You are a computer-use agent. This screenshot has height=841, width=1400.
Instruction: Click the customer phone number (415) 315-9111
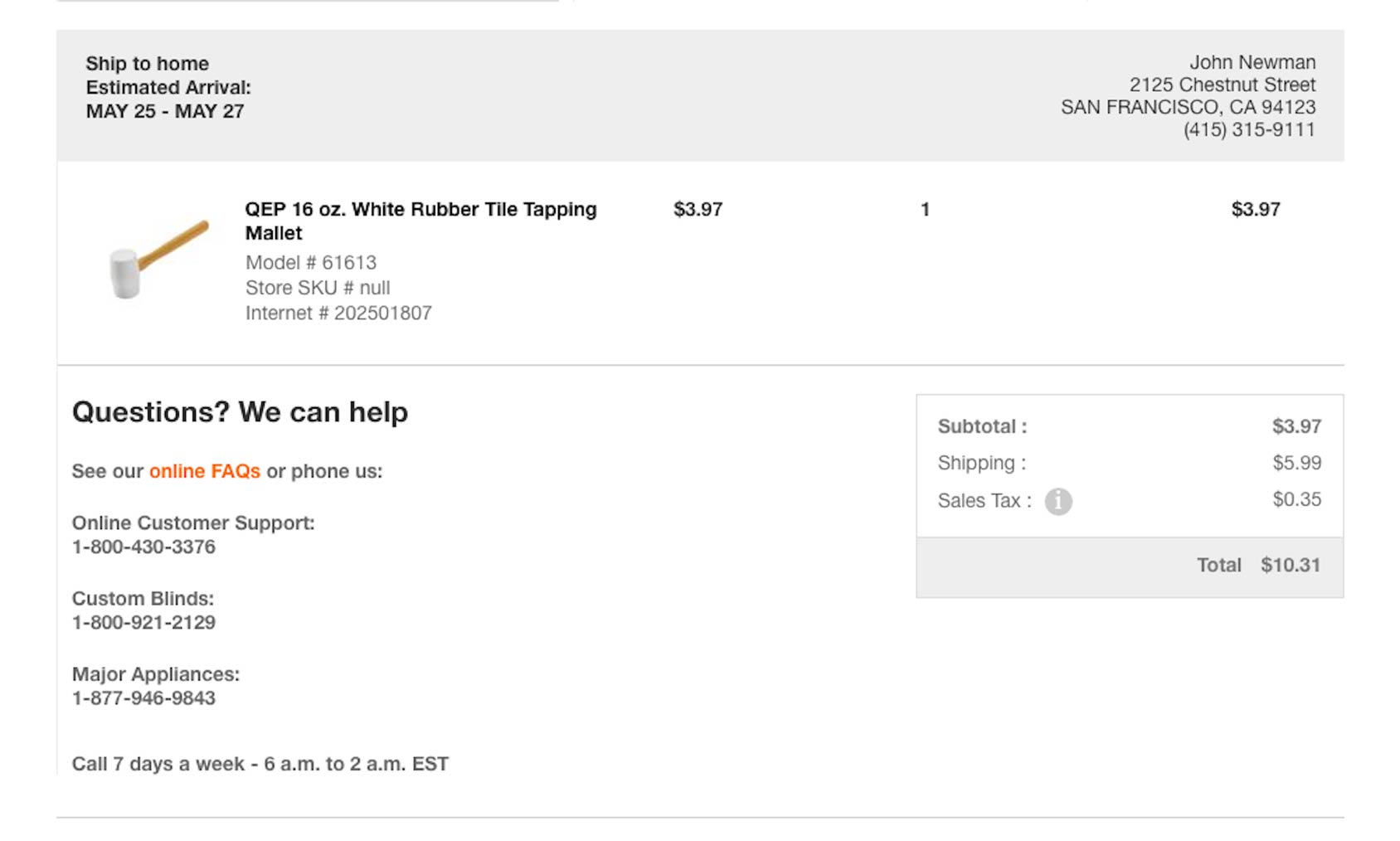point(1249,129)
